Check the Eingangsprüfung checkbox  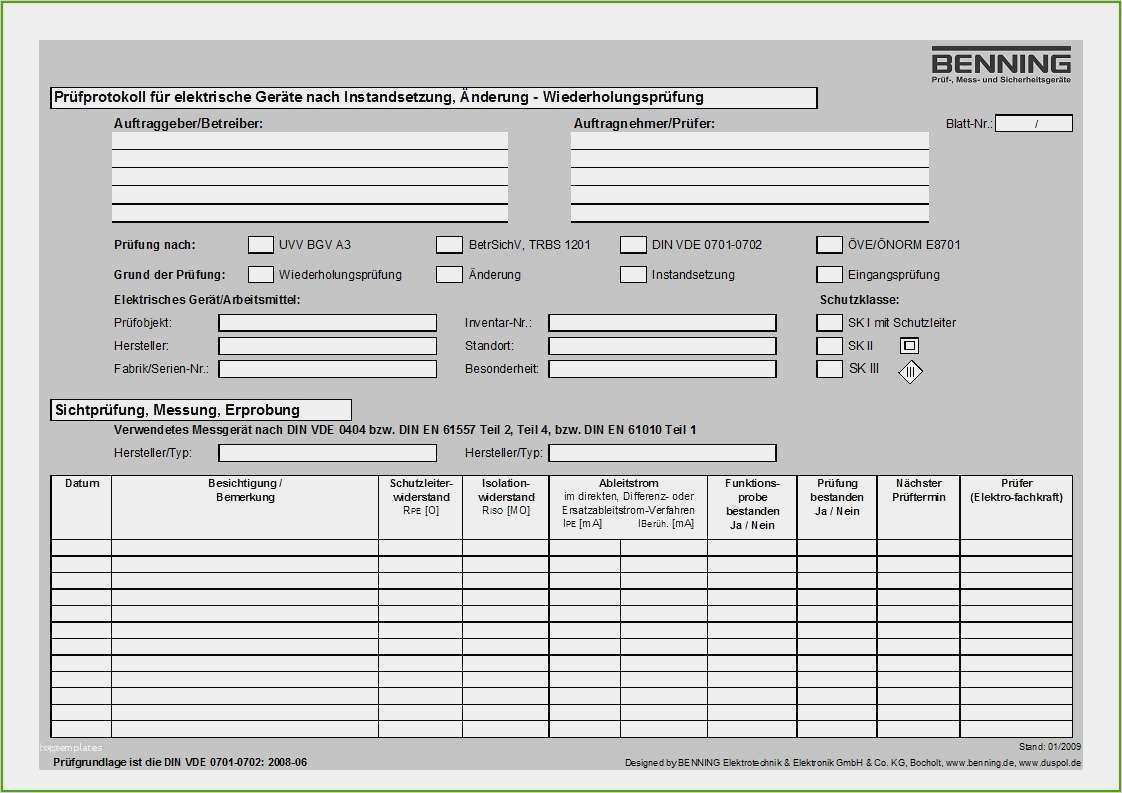[829, 274]
